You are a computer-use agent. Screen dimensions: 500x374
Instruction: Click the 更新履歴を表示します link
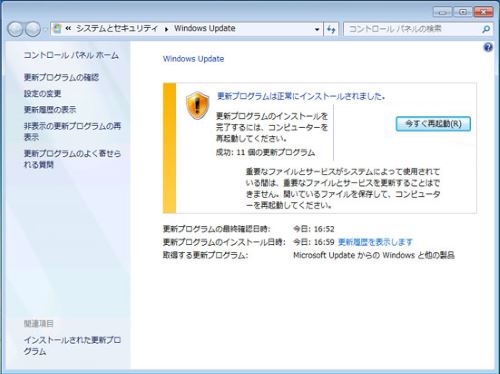tap(375, 242)
